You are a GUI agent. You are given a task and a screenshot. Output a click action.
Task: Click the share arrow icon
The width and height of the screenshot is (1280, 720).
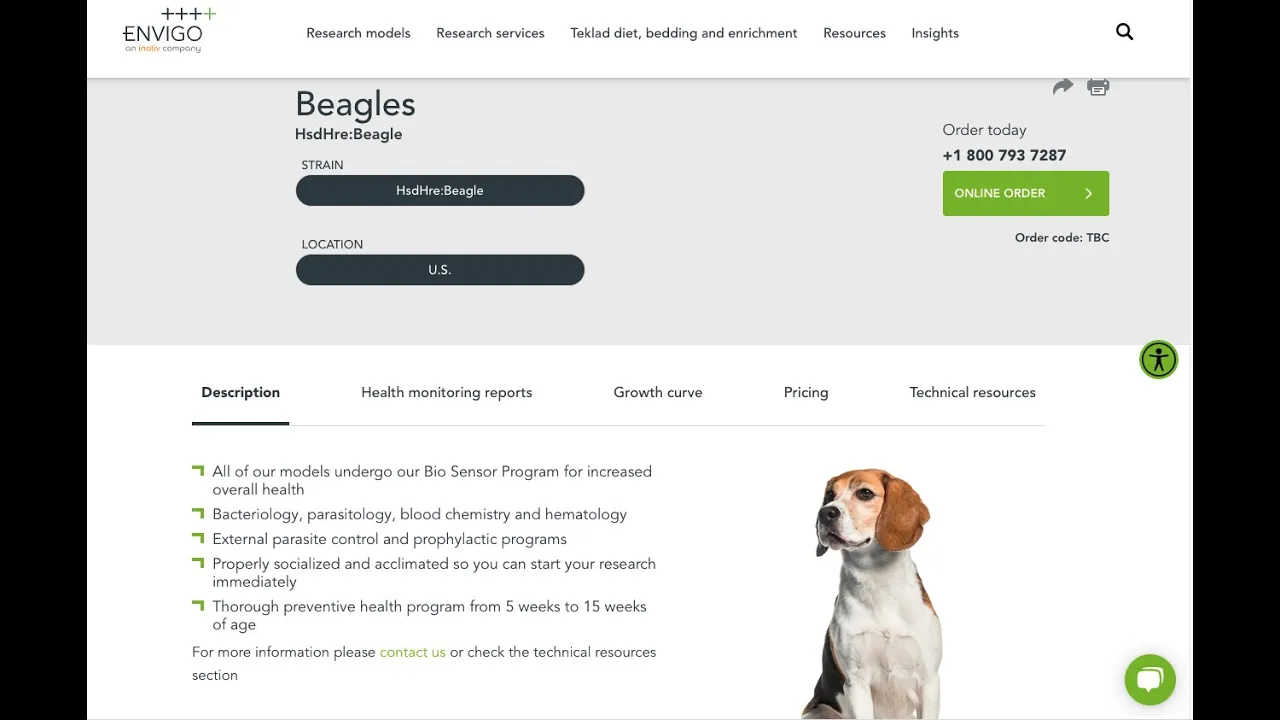coord(1063,87)
